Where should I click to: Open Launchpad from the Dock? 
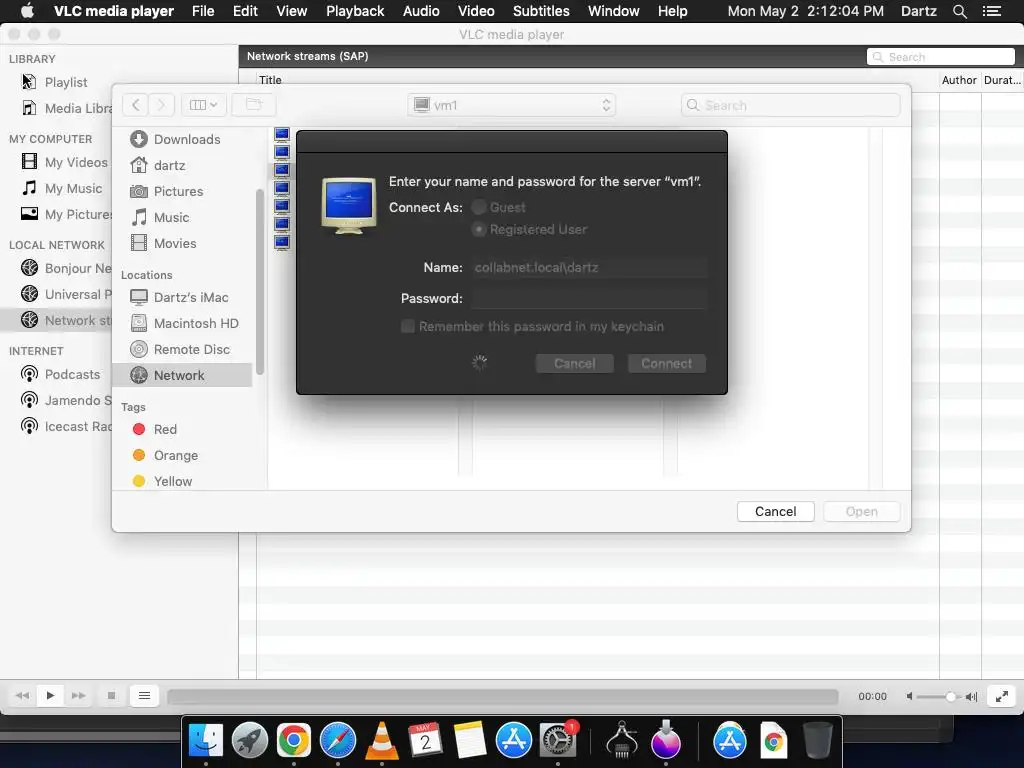[x=249, y=741]
